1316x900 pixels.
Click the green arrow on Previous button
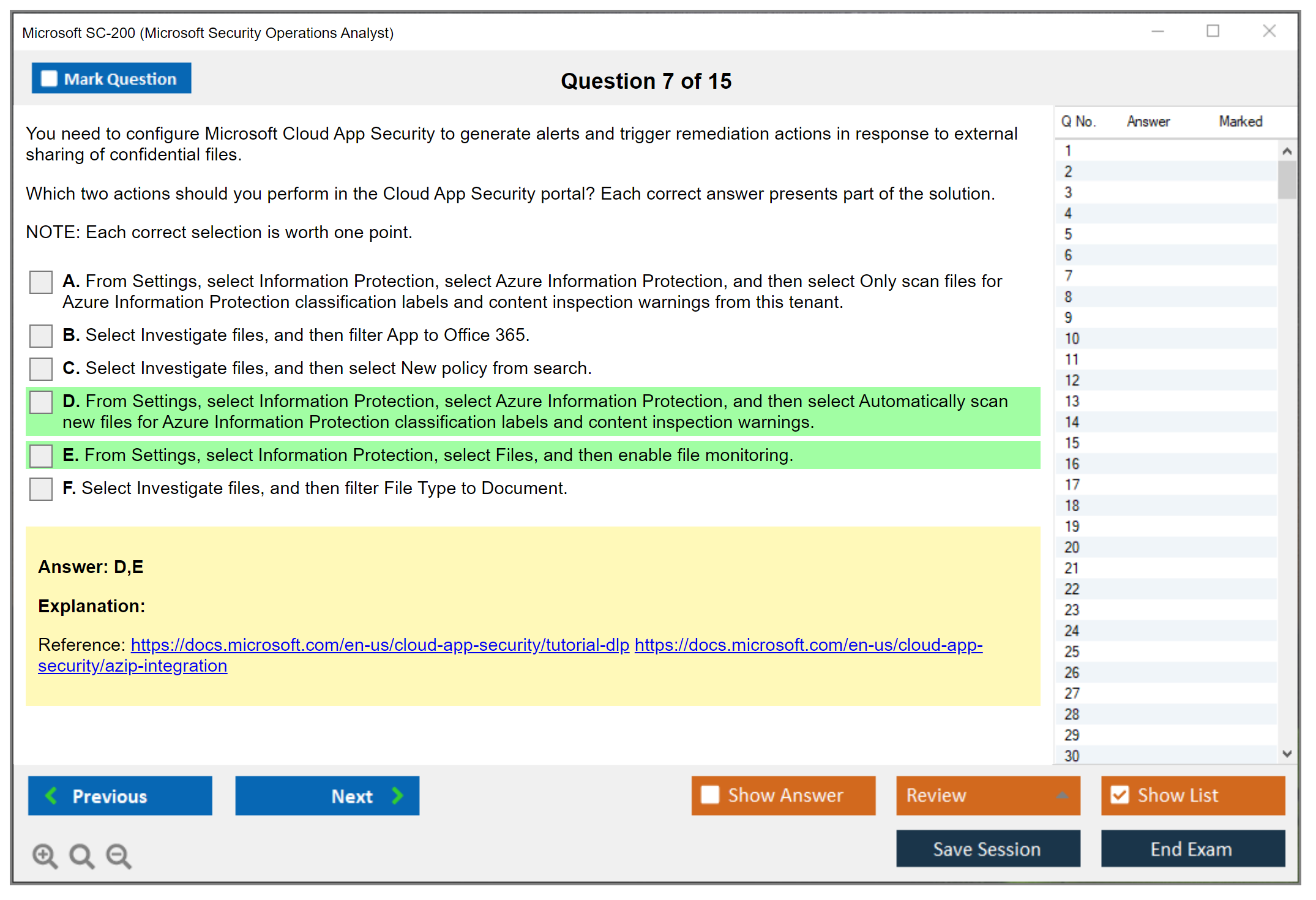tap(51, 795)
